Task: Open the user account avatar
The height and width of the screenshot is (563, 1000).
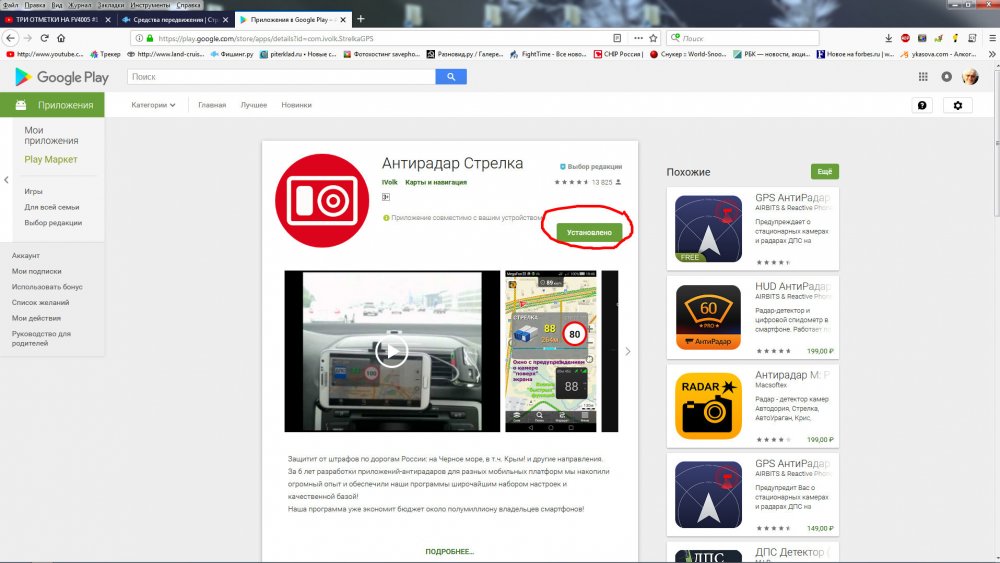Action: pos(969,77)
